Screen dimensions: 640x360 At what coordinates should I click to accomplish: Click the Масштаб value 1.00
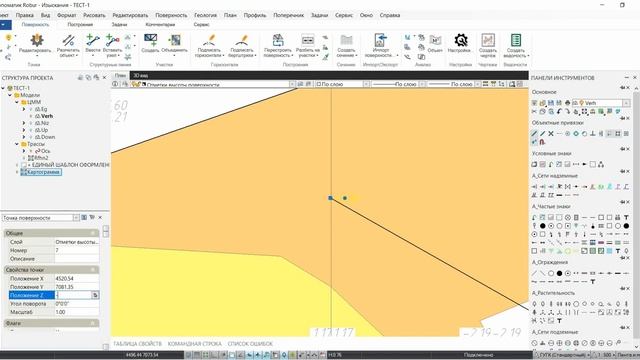[76, 312]
